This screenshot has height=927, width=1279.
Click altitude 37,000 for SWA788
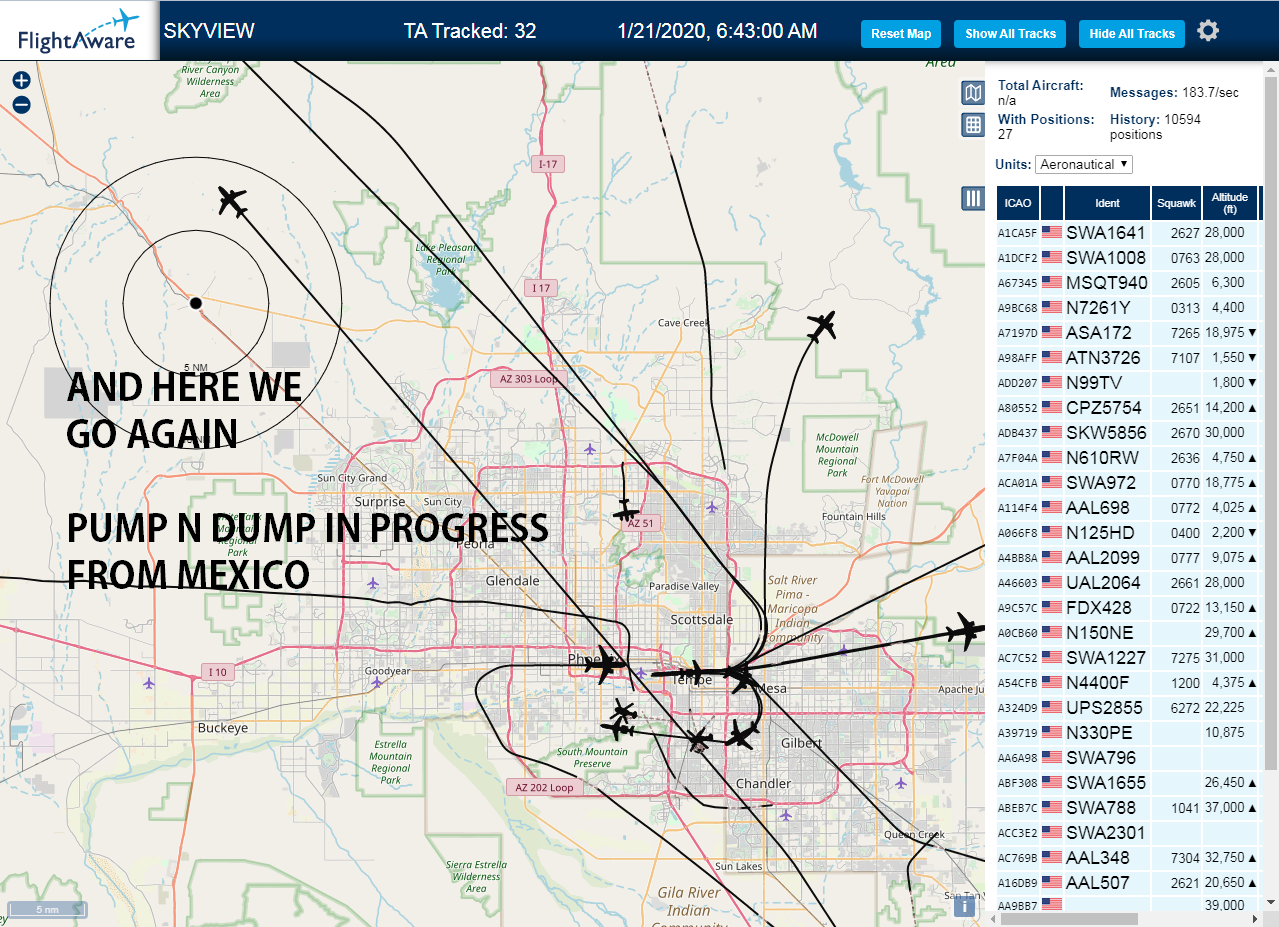pyautogui.click(x=1225, y=807)
